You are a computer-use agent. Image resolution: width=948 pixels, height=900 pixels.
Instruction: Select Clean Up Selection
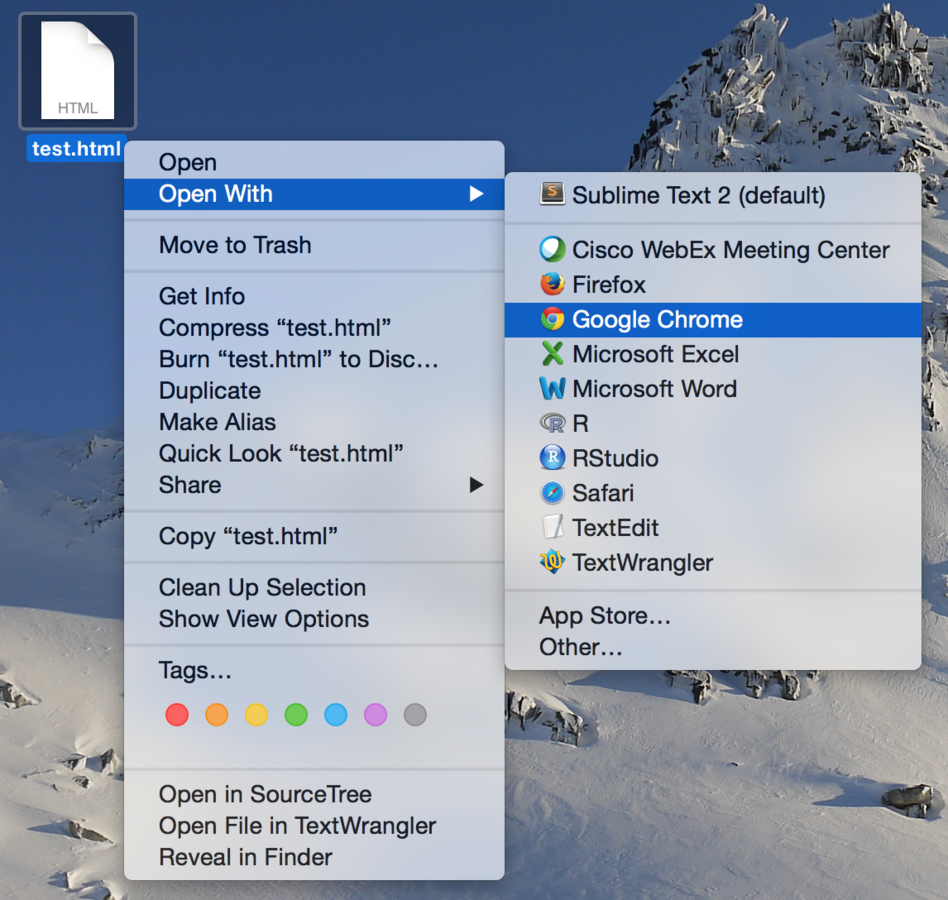pyautogui.click(x=314, y=588)
